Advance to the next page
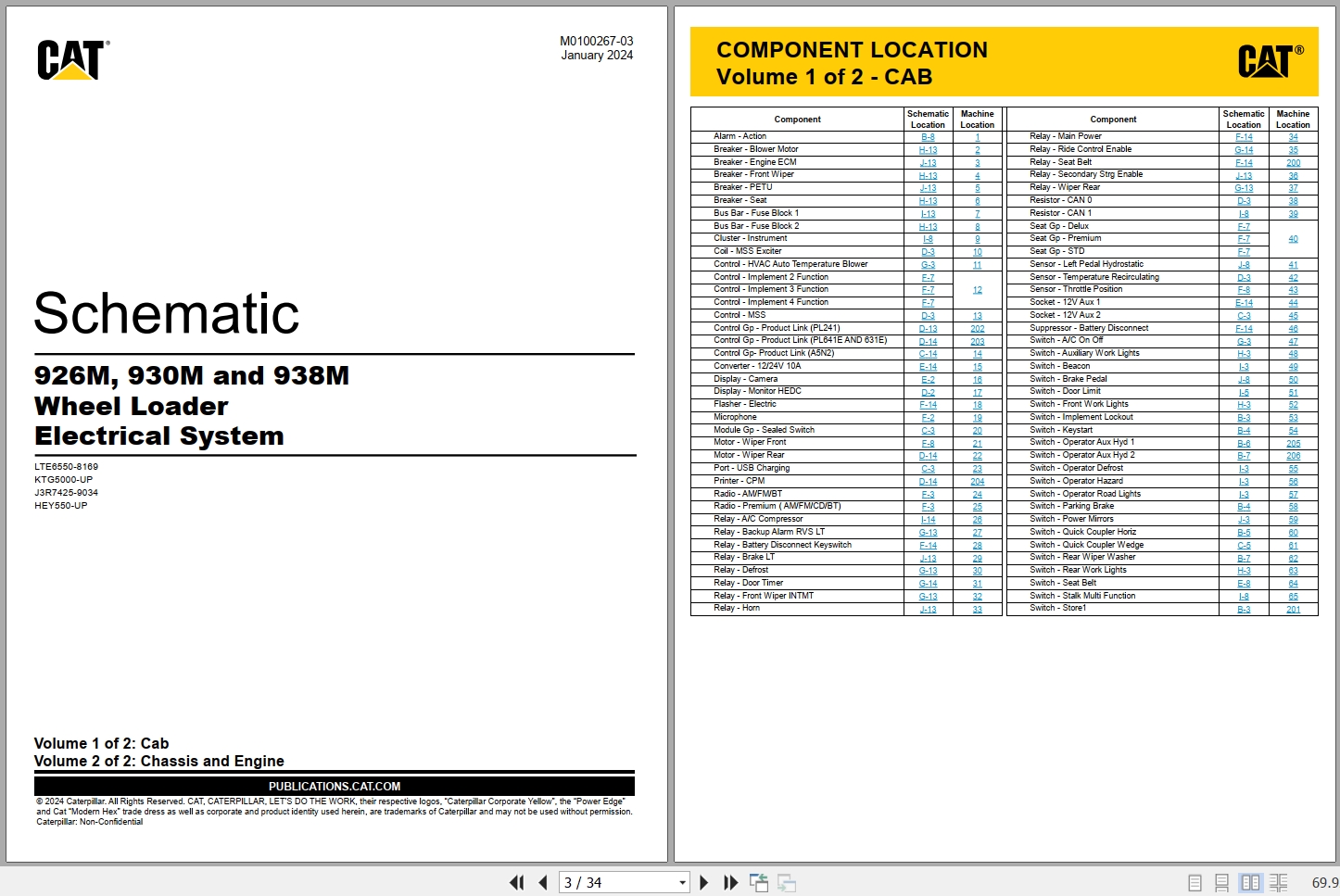1340x896 pixels. tap(704, 883)
